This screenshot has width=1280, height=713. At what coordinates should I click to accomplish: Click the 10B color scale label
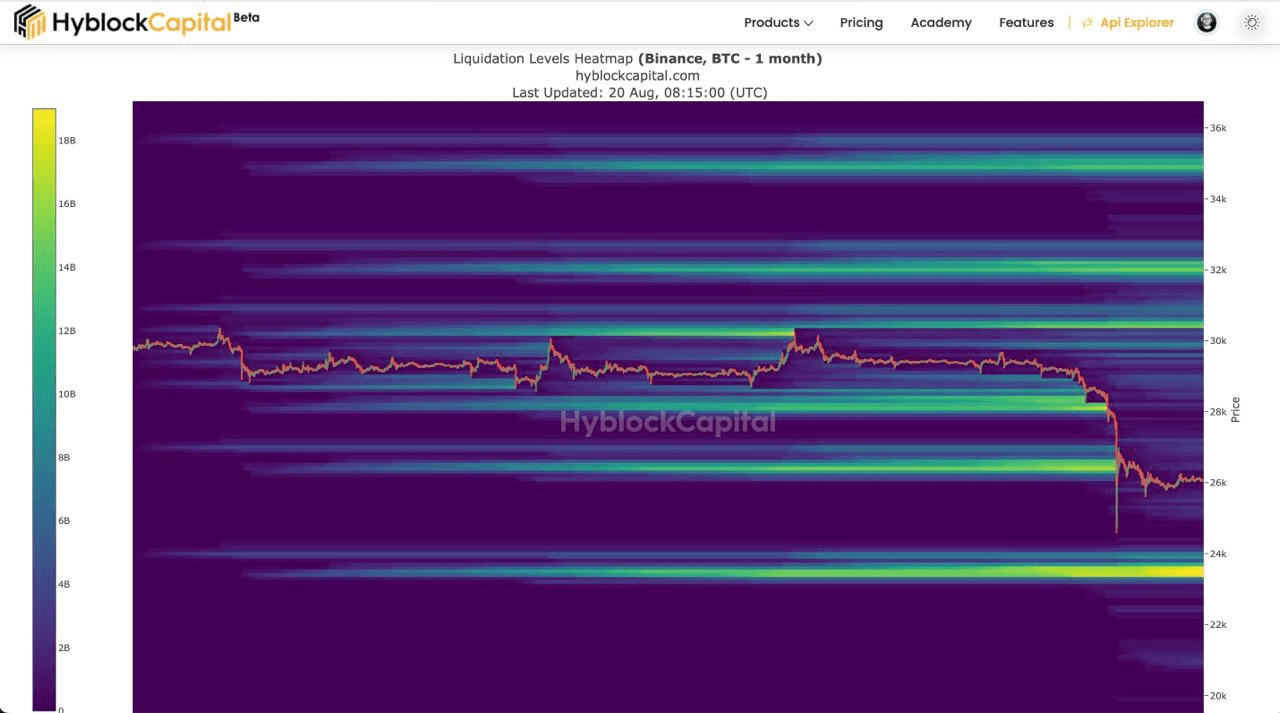67,394
